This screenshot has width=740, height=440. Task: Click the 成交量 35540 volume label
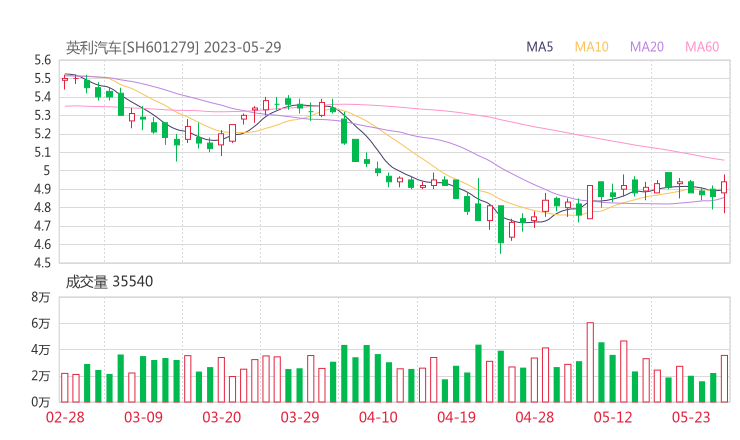(109, 281)
